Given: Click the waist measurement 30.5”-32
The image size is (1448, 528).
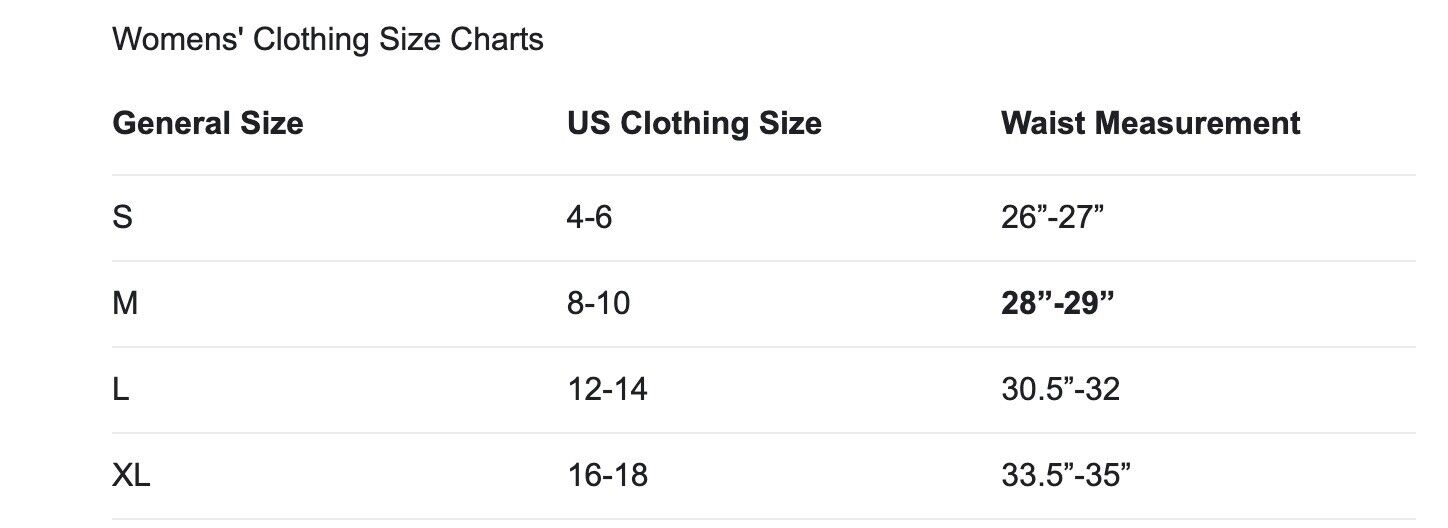Looking at the screenshot, I should click(x=1060, y=389).
